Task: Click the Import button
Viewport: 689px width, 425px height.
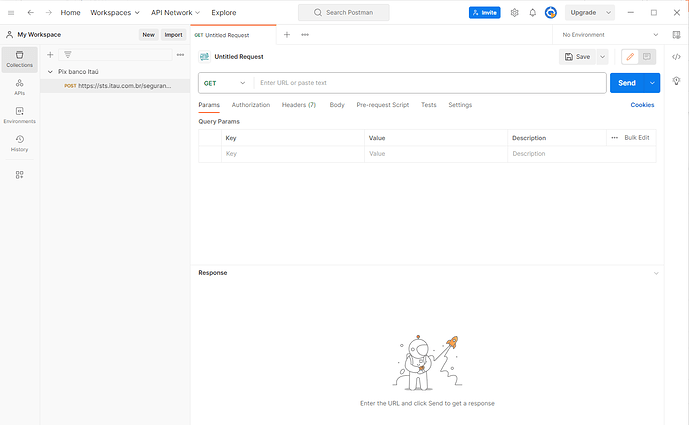Action: click(x=174, y=35)
